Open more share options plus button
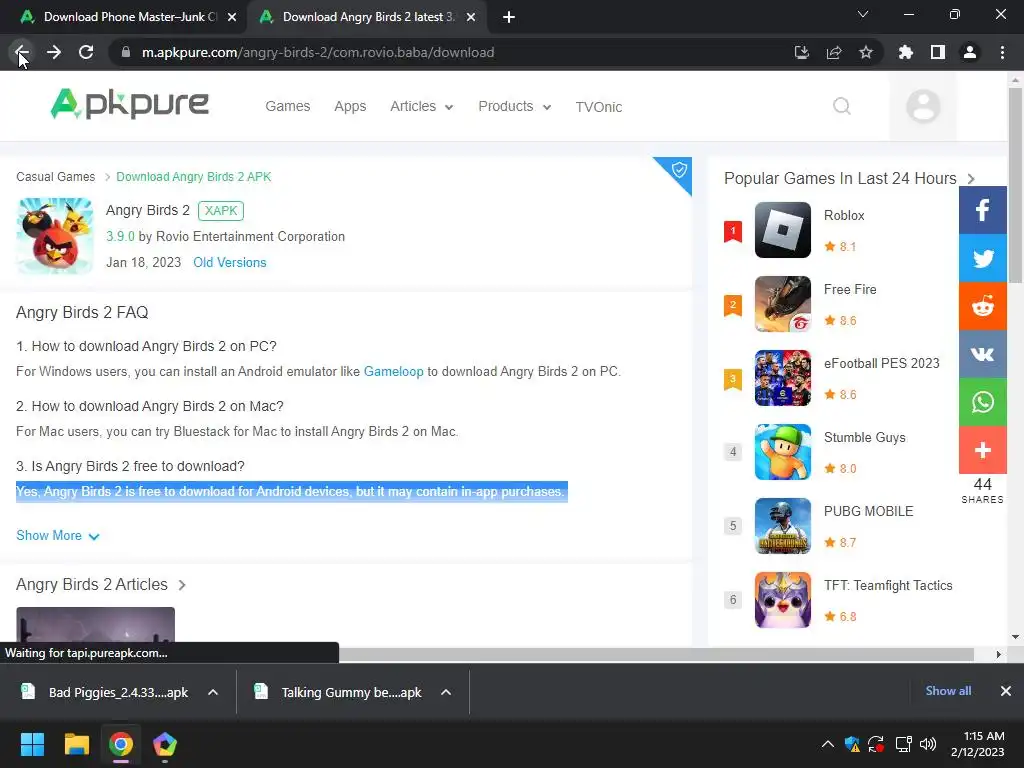Viewport: 1024px width, 768px height. tap(983, 450)
